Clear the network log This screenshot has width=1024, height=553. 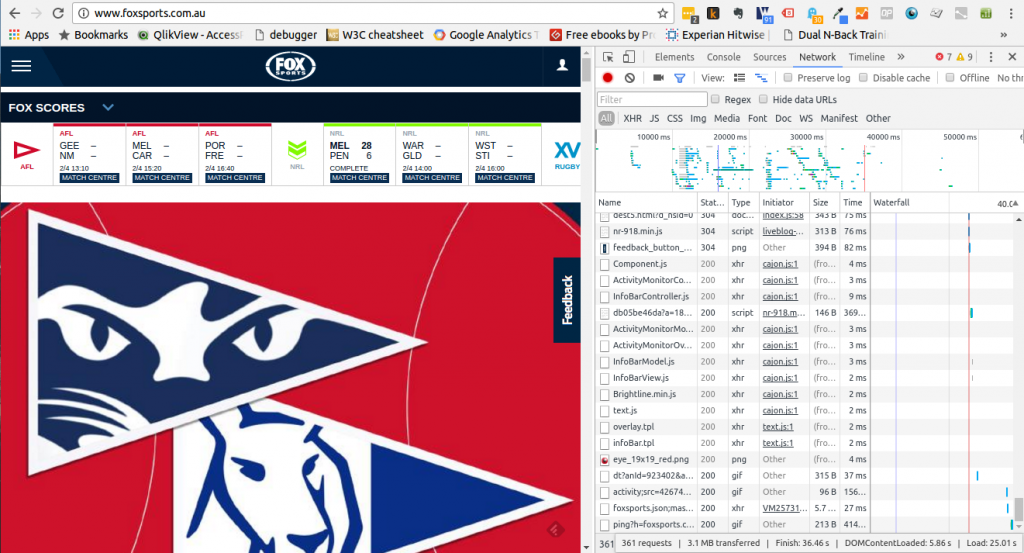(x=630, y=78)
